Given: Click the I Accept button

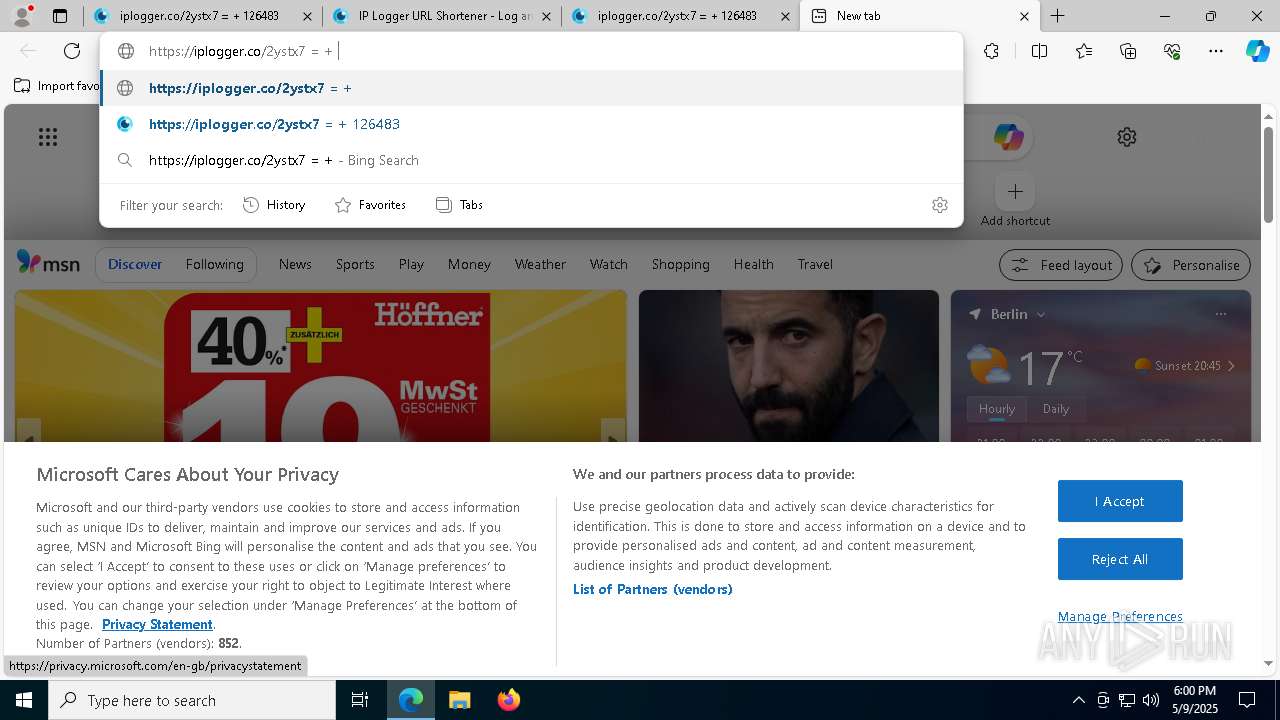Looking at the screenshot, I should point(1120,501).
